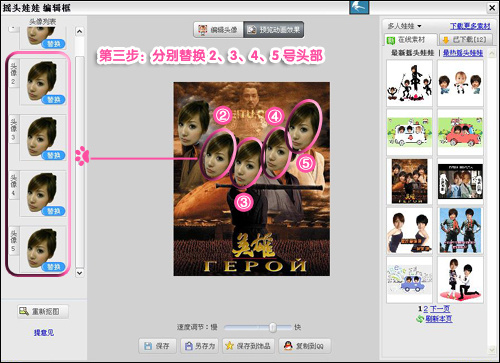
Task: Click 复制到QQ penguin button
Action: pyautogui.click(x=305, y=346)
